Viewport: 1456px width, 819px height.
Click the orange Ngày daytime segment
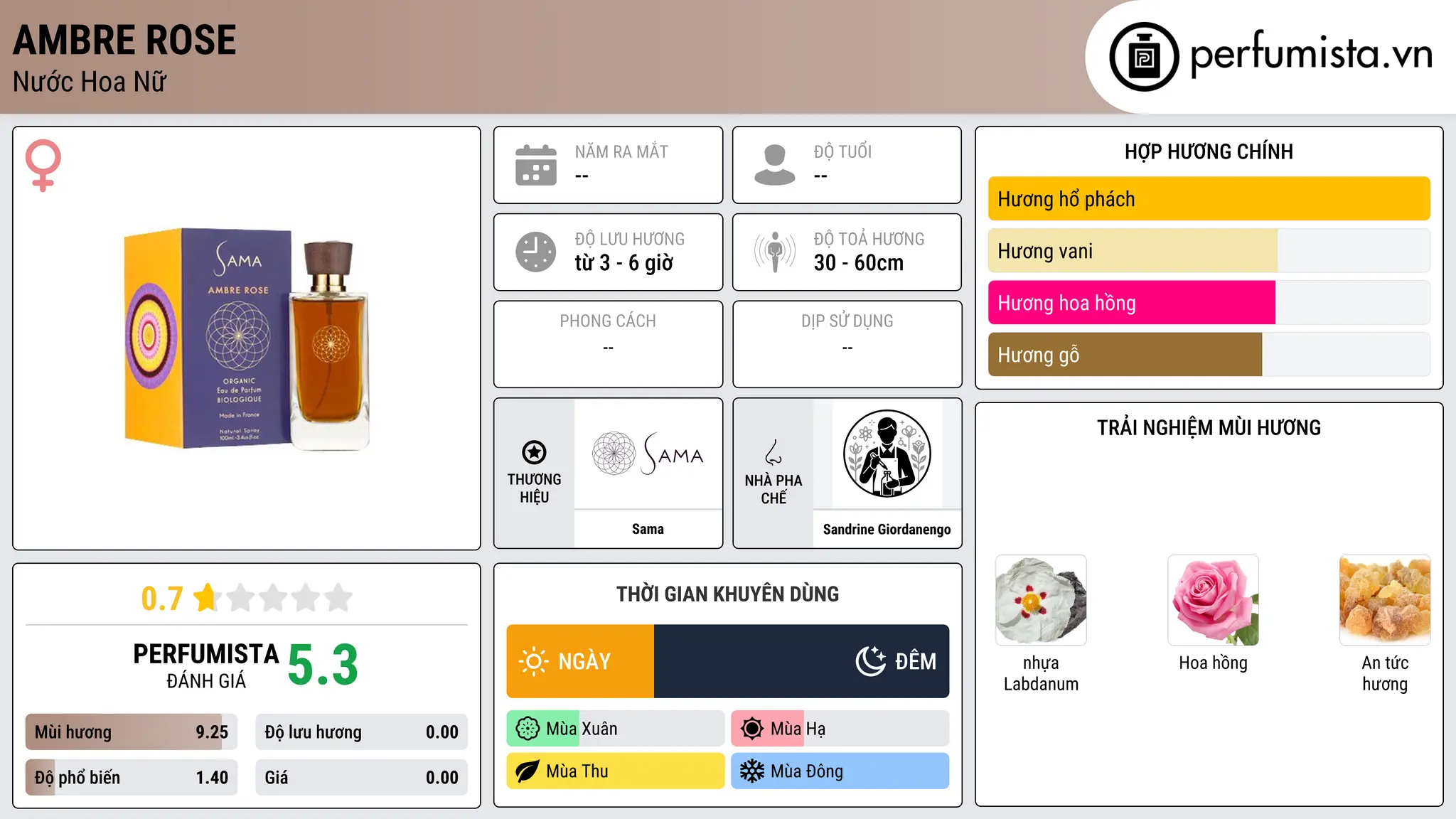580,661
